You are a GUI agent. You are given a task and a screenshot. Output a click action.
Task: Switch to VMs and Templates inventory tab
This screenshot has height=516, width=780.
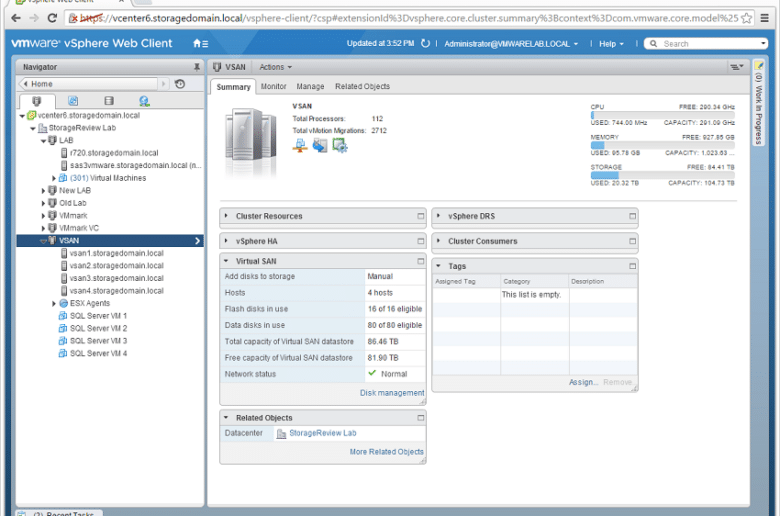pyautogui.click(x=73, y=101)
